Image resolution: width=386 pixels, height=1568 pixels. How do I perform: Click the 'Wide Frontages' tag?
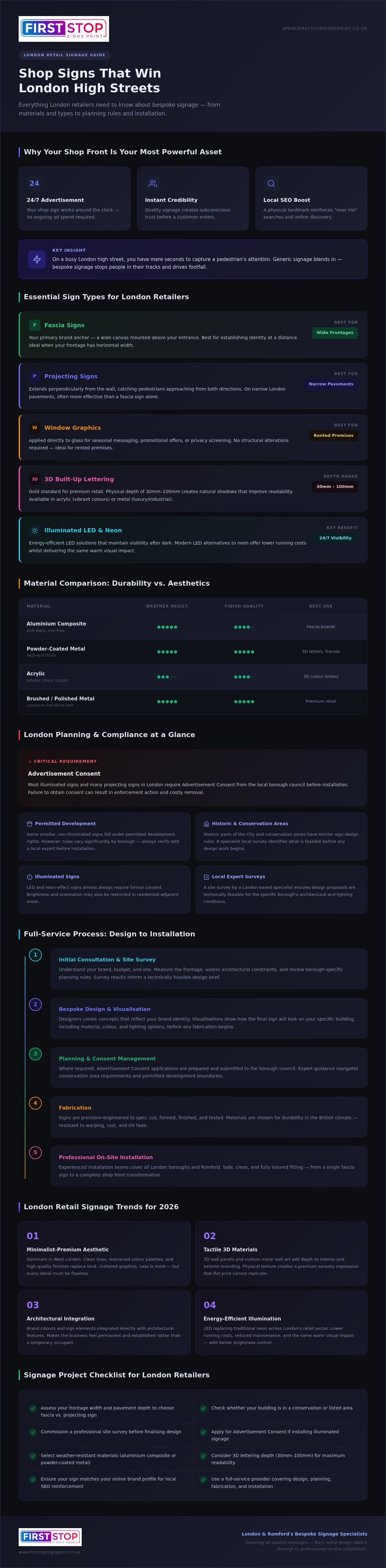[335, 332]
